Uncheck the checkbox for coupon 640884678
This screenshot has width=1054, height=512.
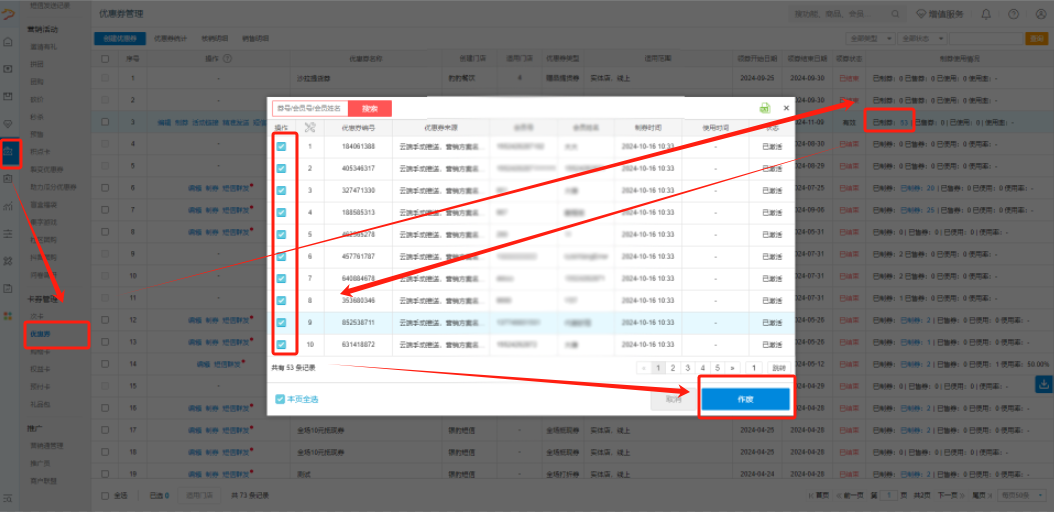click(x=281, y=278)
